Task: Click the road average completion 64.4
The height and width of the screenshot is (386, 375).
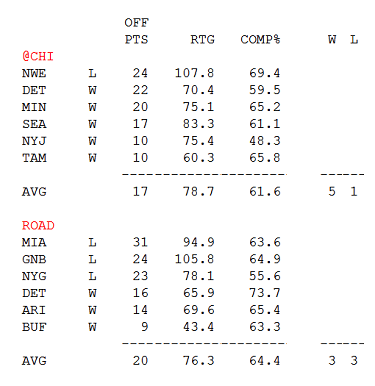Action: pos(265,361)
